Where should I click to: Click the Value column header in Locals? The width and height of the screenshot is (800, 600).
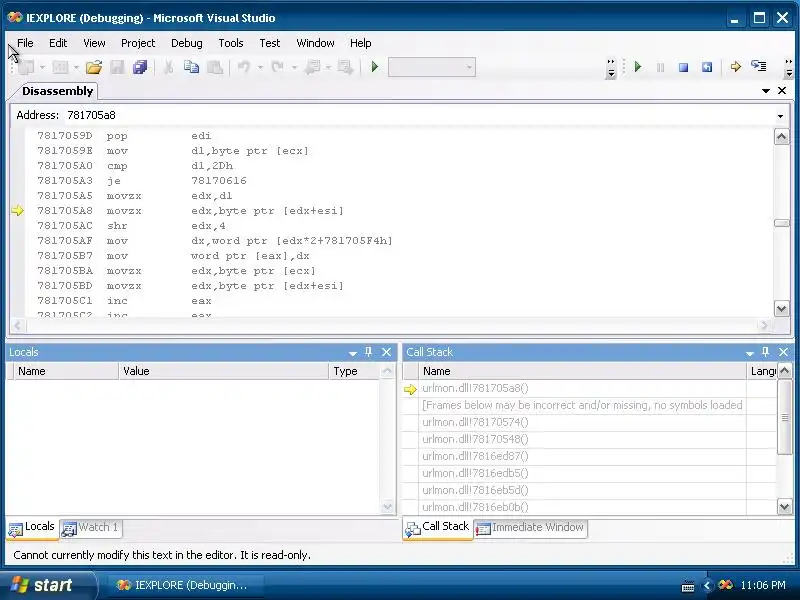point(223,371)
